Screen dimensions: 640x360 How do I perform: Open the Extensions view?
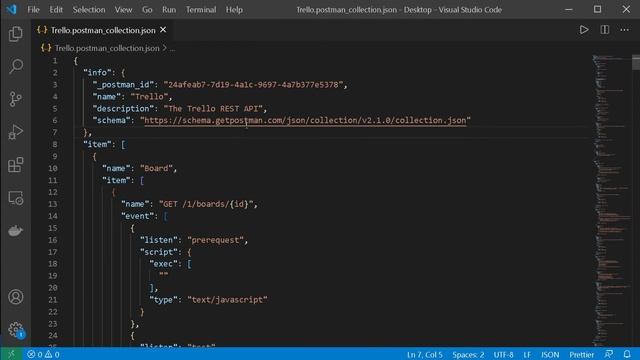click(16, 165)
